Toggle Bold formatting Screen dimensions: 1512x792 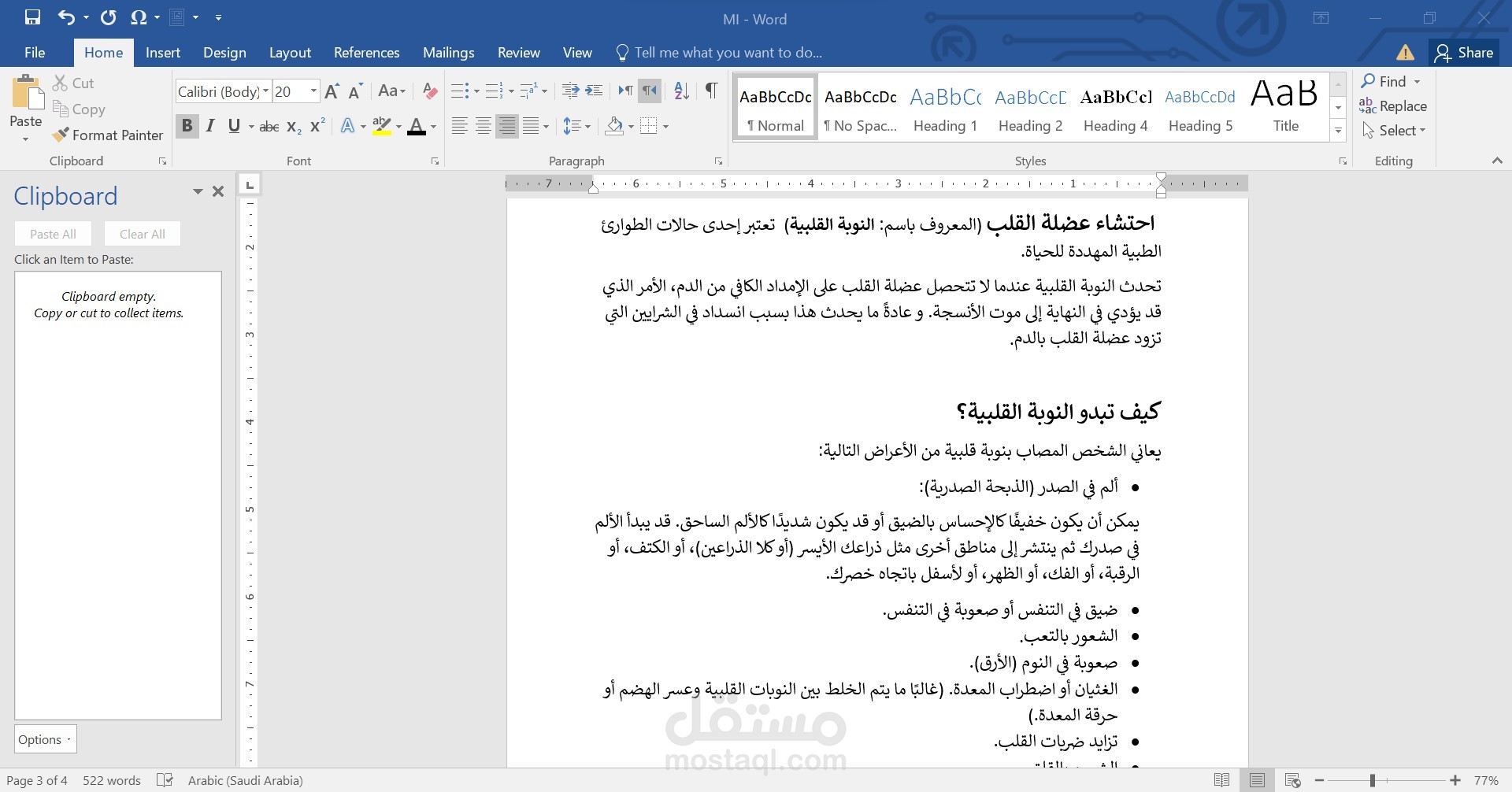(x=187, y=127)
